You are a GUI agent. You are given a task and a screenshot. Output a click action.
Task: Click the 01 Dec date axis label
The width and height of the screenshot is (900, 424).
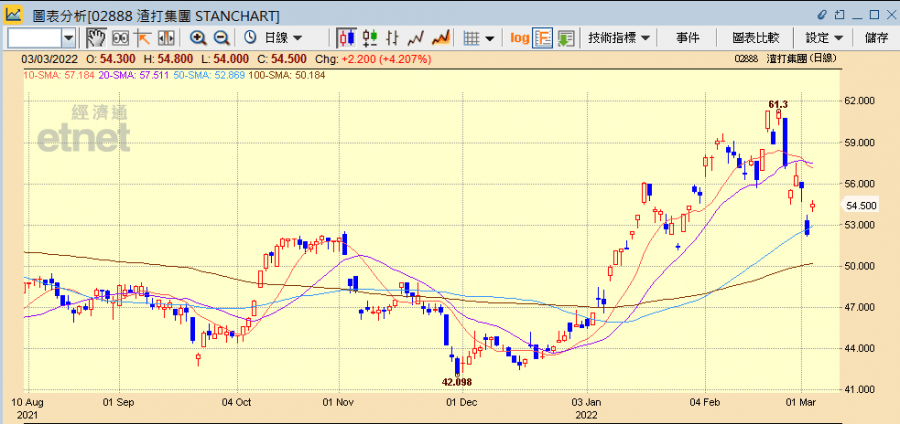tap(460, 402)
